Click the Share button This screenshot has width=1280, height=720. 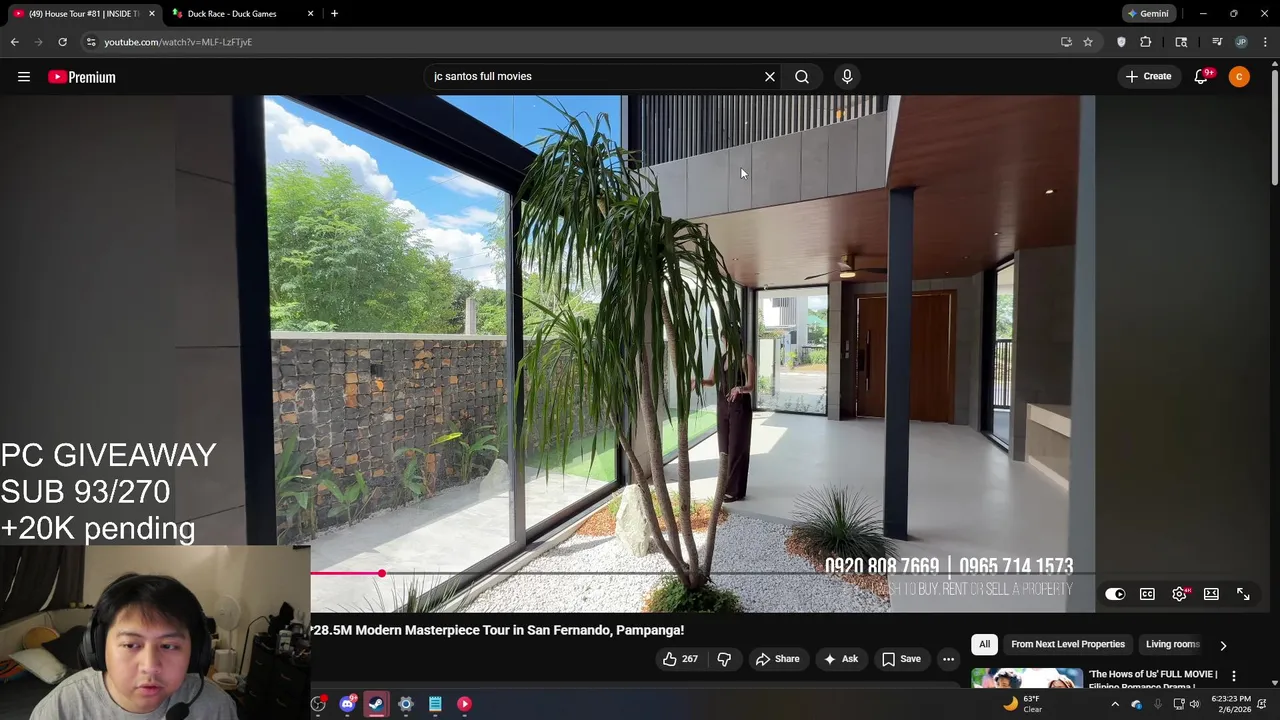coord(778,659)
